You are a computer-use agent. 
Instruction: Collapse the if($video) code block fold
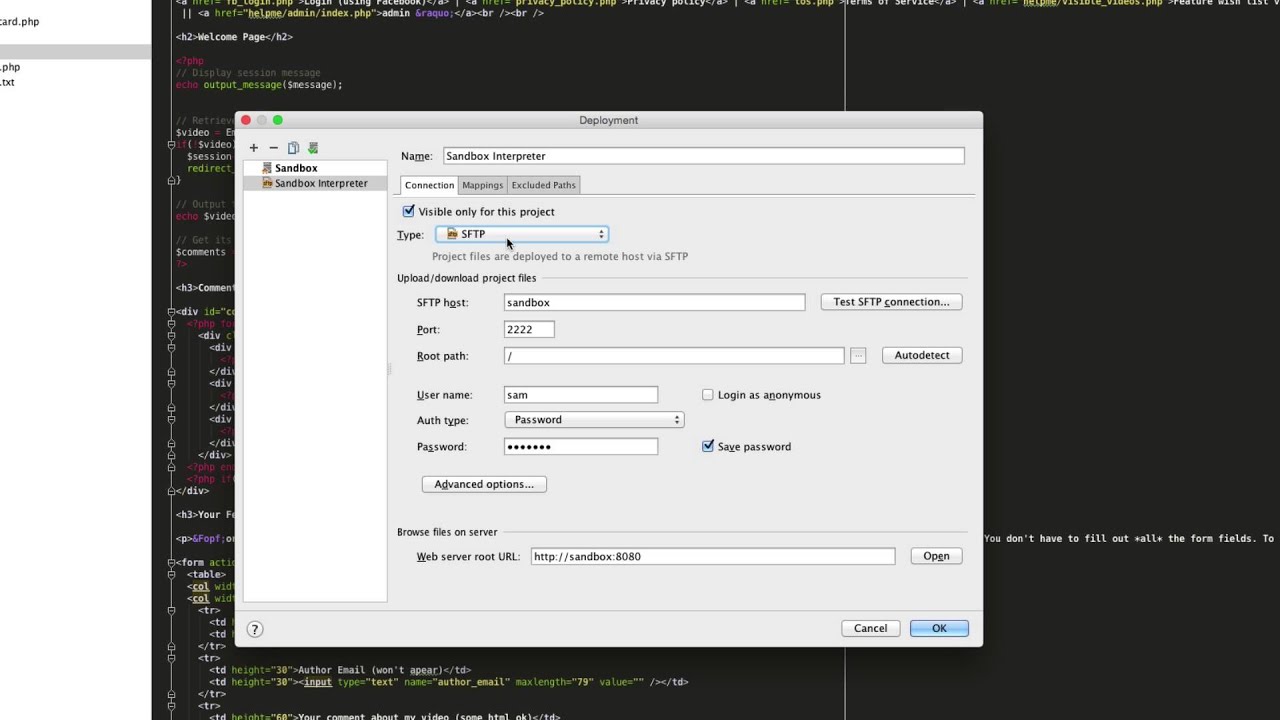[x=171, y=145]
